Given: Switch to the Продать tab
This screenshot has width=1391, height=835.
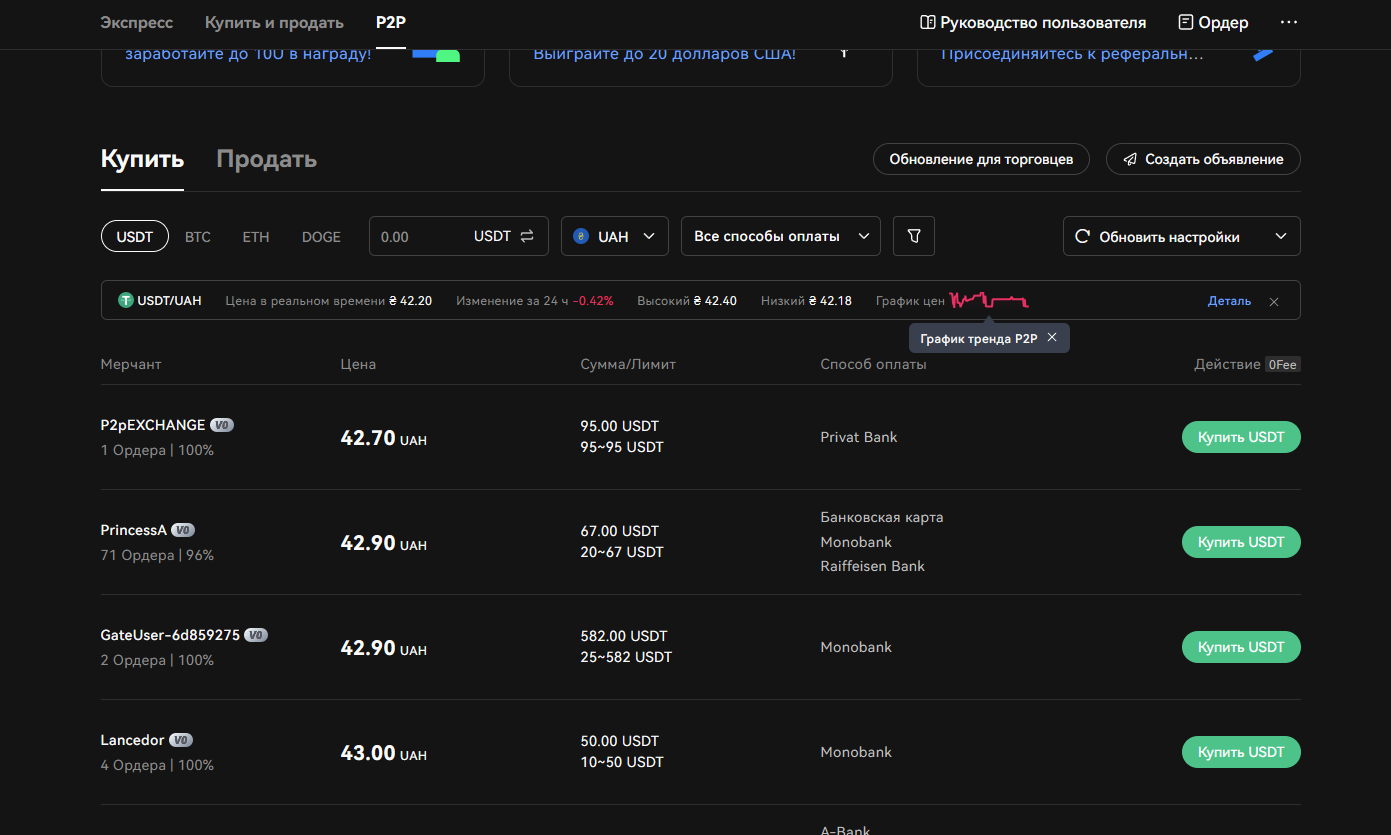Looking at the screenshot, I should (267, 158).
